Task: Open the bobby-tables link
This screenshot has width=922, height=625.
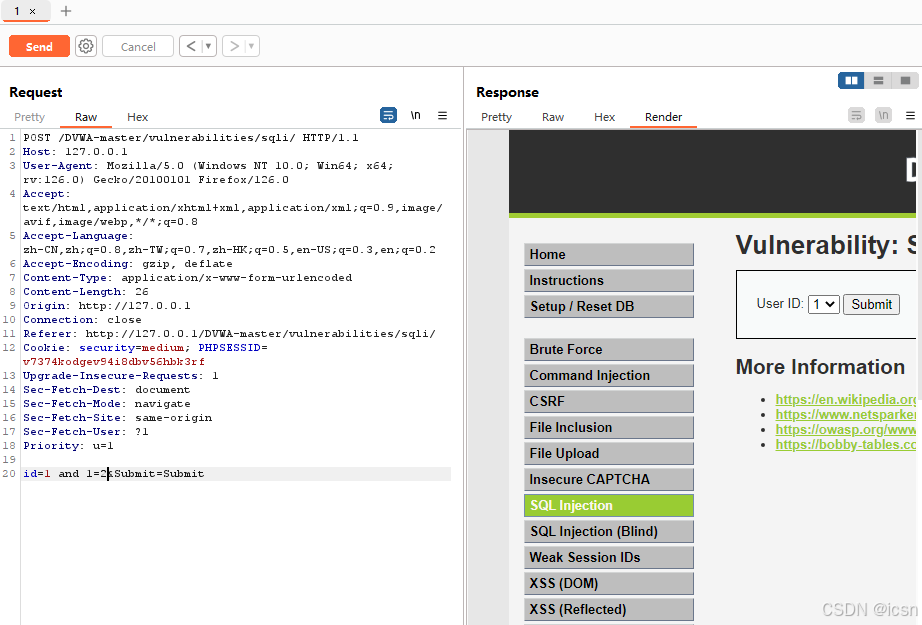Action: tap(846, 445)
